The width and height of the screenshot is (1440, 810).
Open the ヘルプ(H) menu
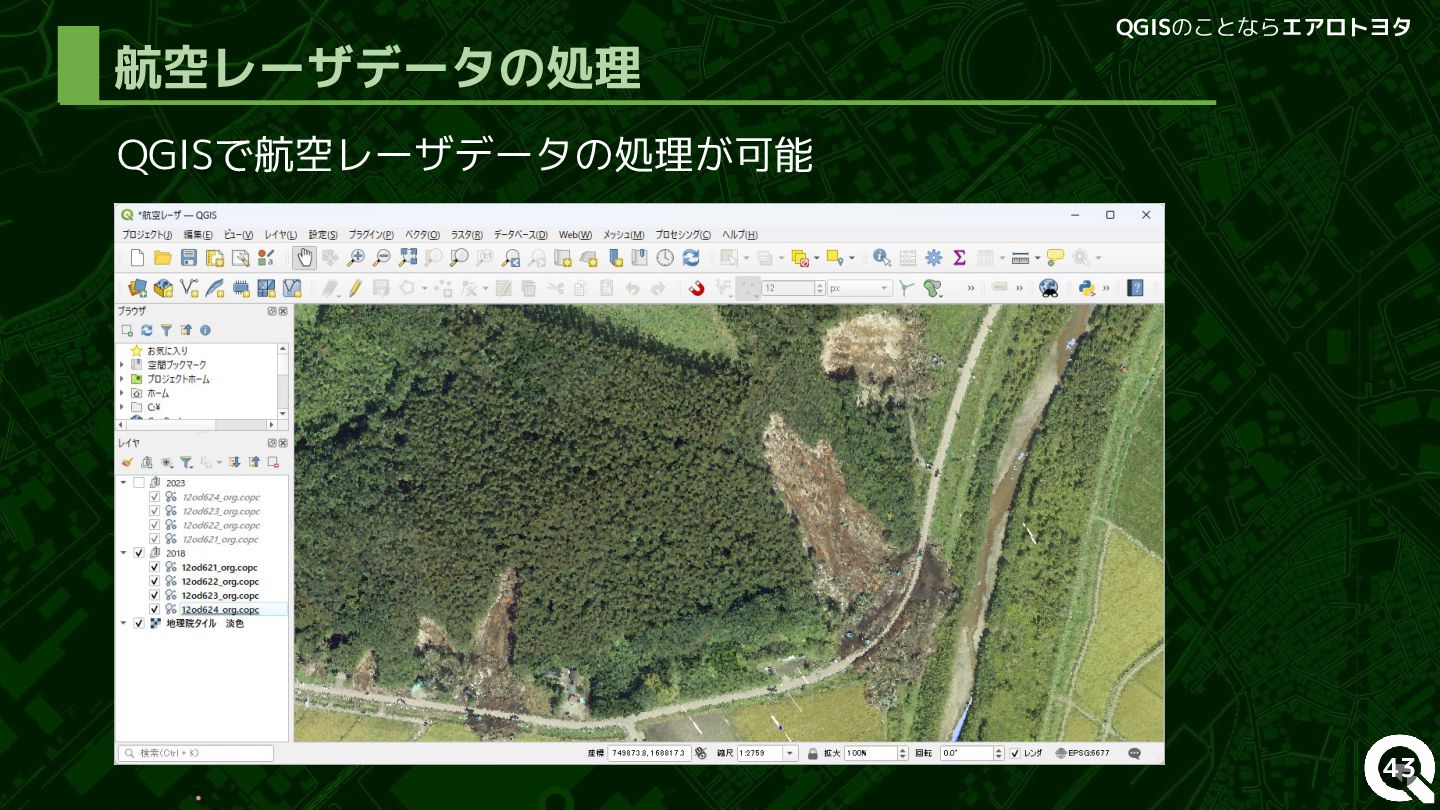(739, 235)
